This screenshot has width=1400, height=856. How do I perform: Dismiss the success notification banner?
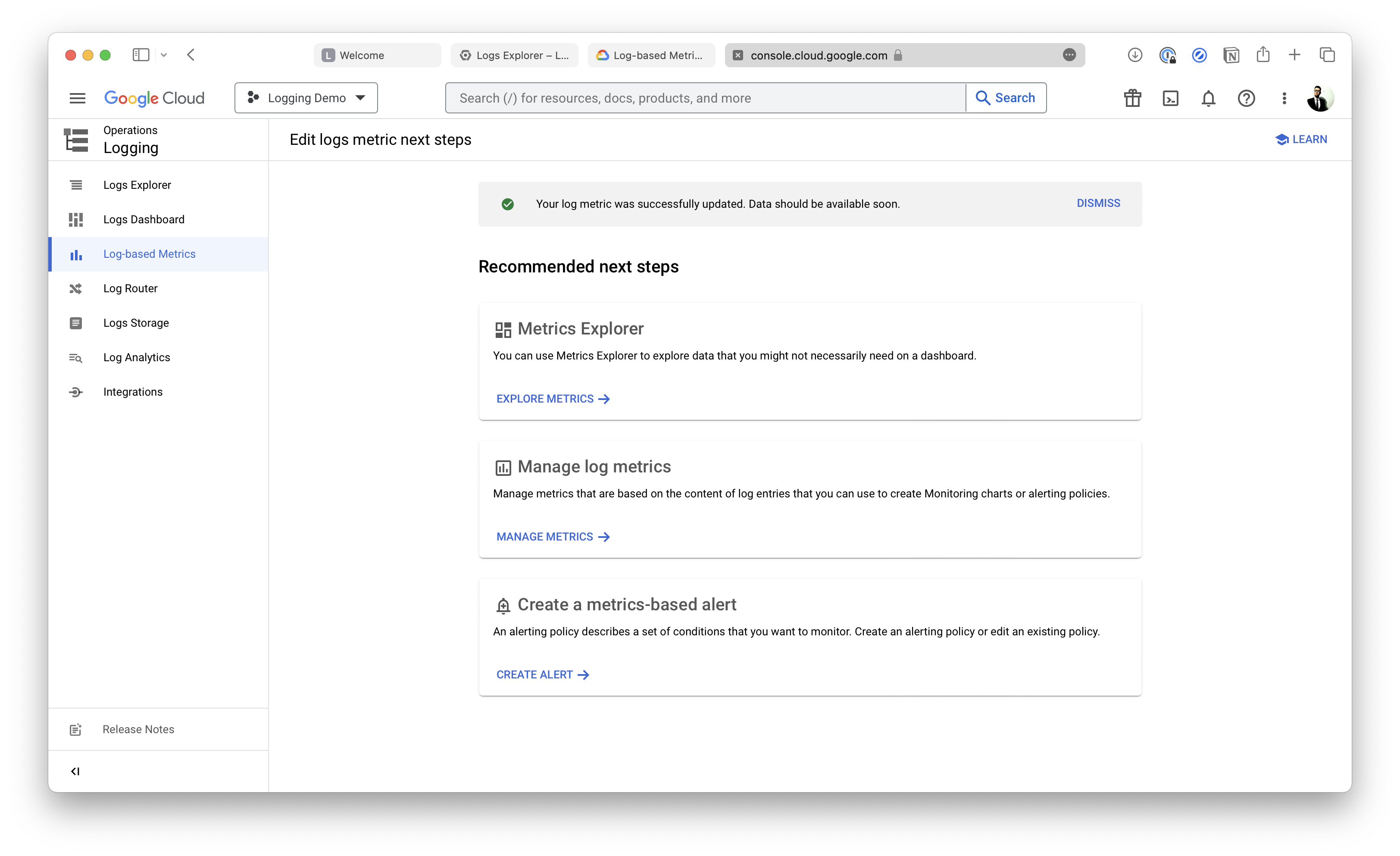point(1098,203)
